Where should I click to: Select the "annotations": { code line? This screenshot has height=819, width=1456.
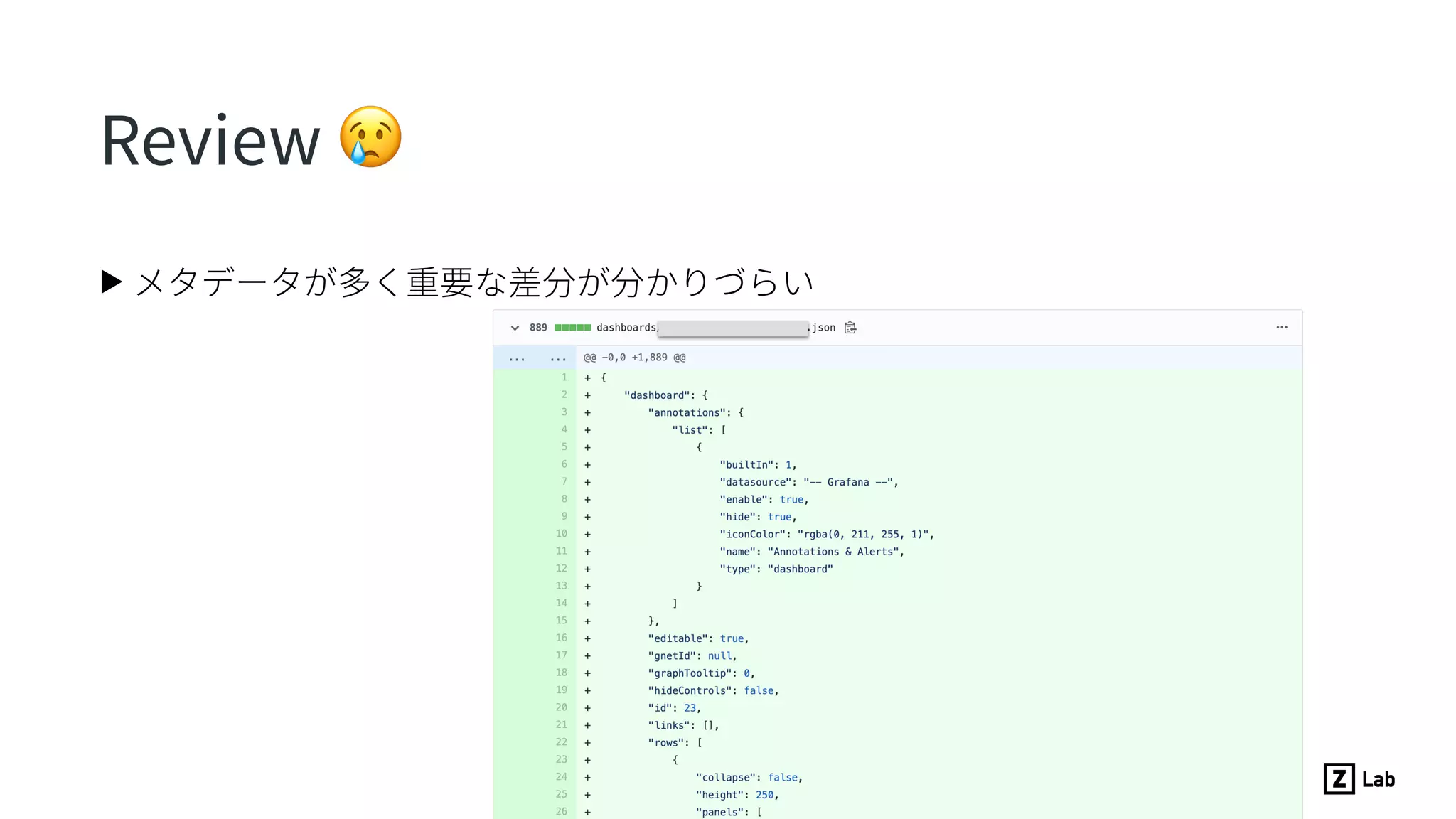point(695,412)
